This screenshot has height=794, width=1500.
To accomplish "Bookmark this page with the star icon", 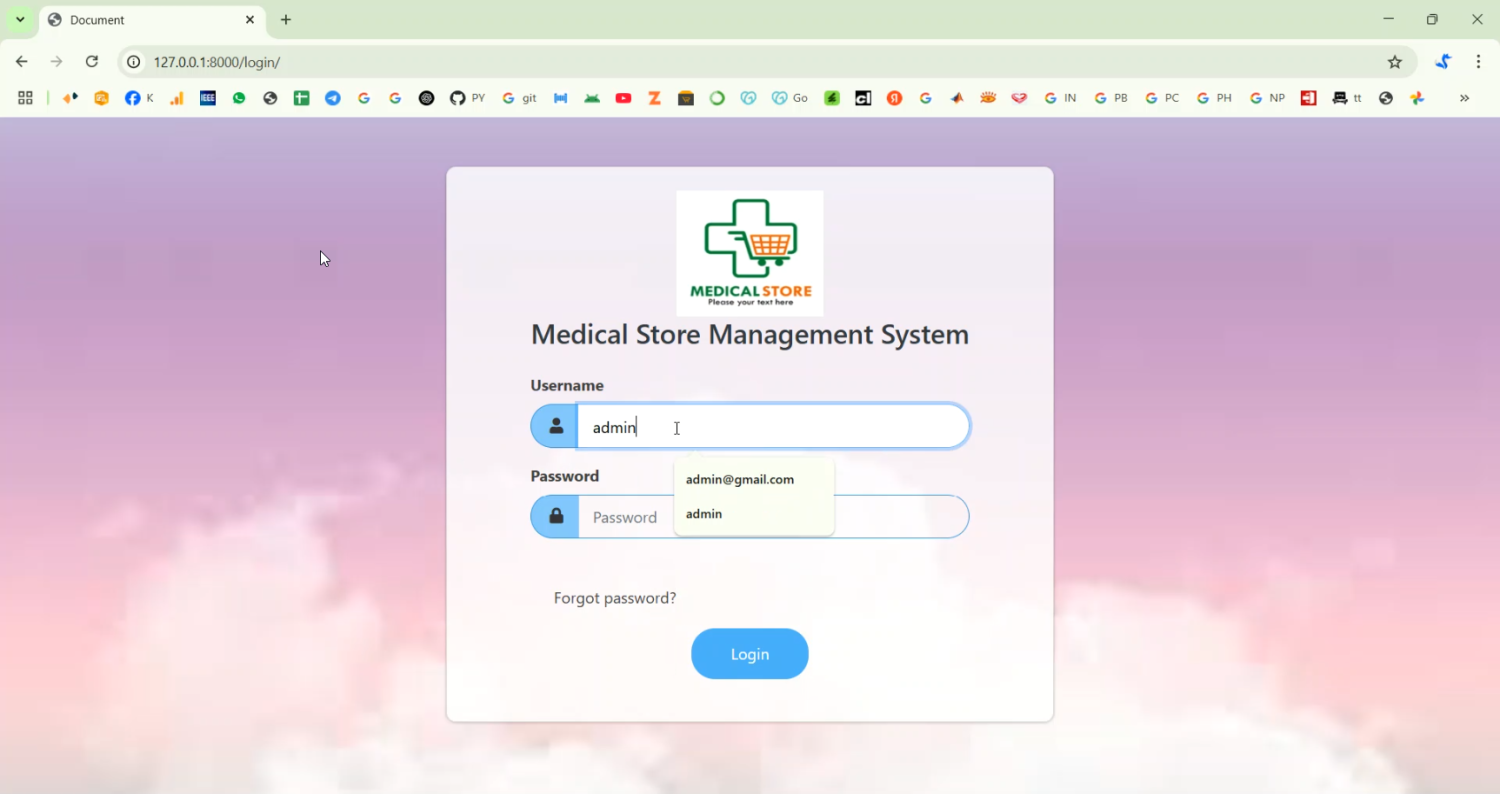I will [x=1395, y=62].
